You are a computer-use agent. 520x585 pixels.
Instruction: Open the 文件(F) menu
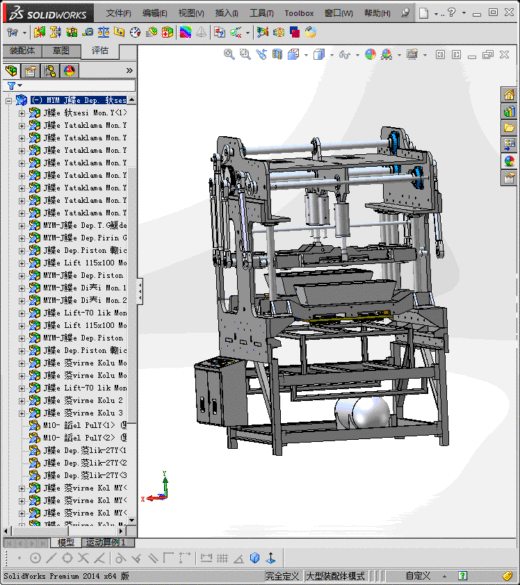119,13
